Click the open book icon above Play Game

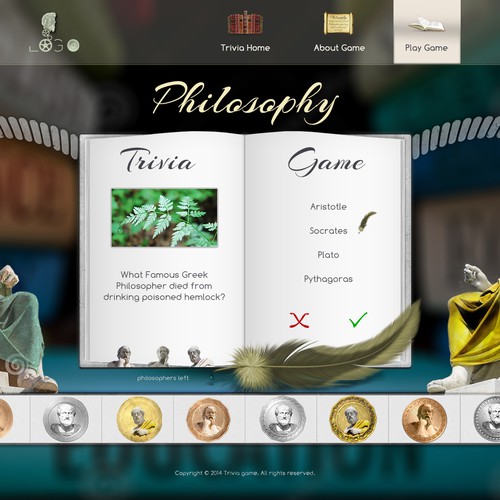point(427,24)
